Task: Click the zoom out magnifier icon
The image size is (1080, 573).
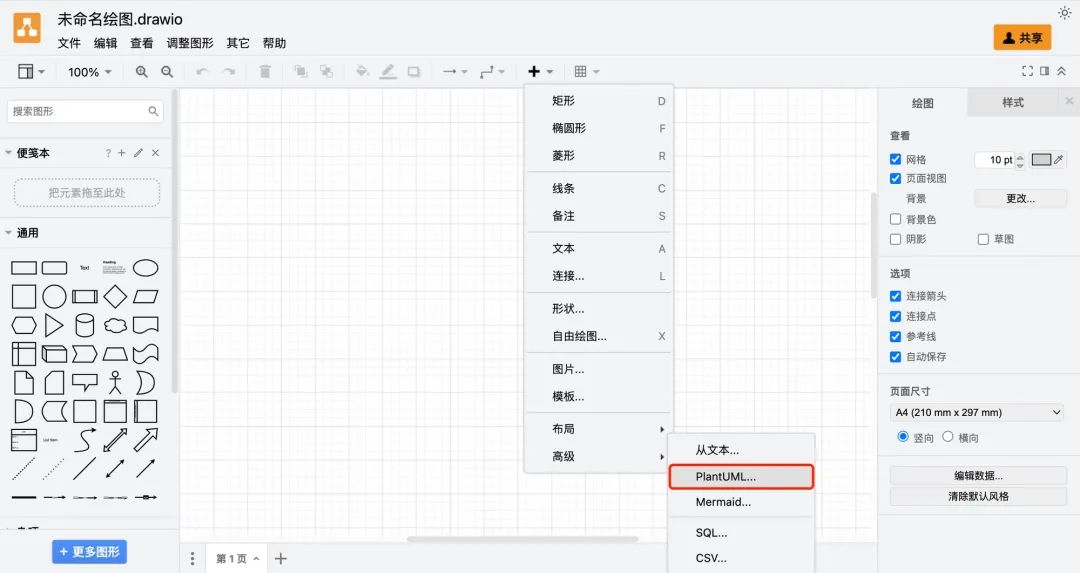Action: coord(167,72)
